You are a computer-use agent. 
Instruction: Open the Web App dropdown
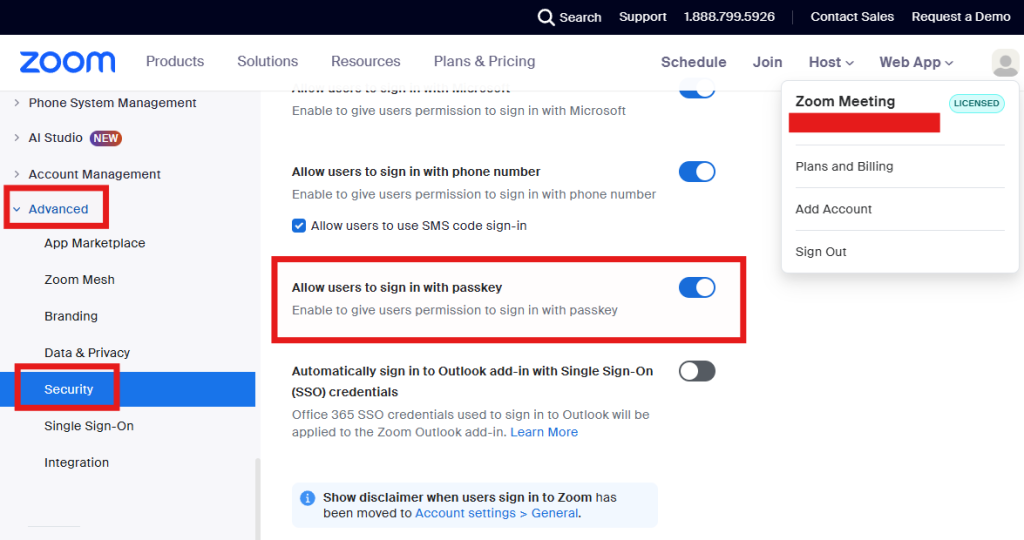click(916, 62)
